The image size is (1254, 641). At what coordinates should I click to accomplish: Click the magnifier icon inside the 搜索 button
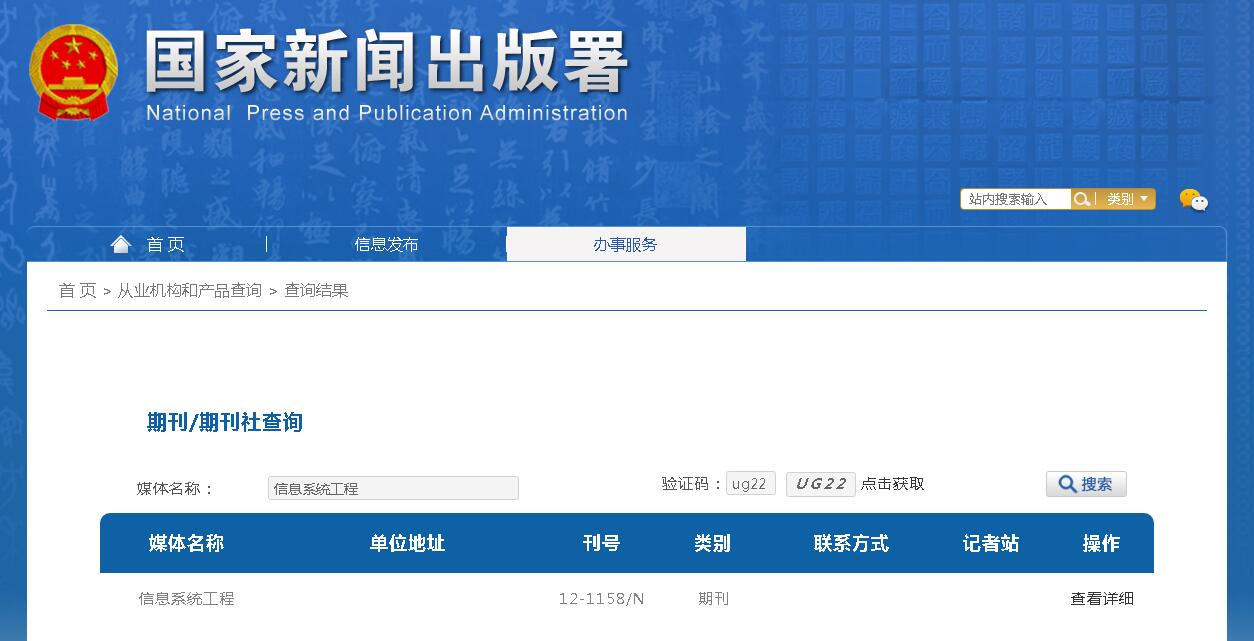[x=1066, y=483]
